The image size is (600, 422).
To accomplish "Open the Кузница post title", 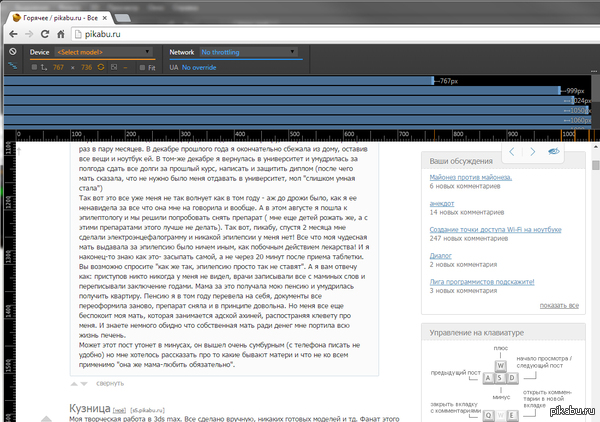I will point(90,408).
